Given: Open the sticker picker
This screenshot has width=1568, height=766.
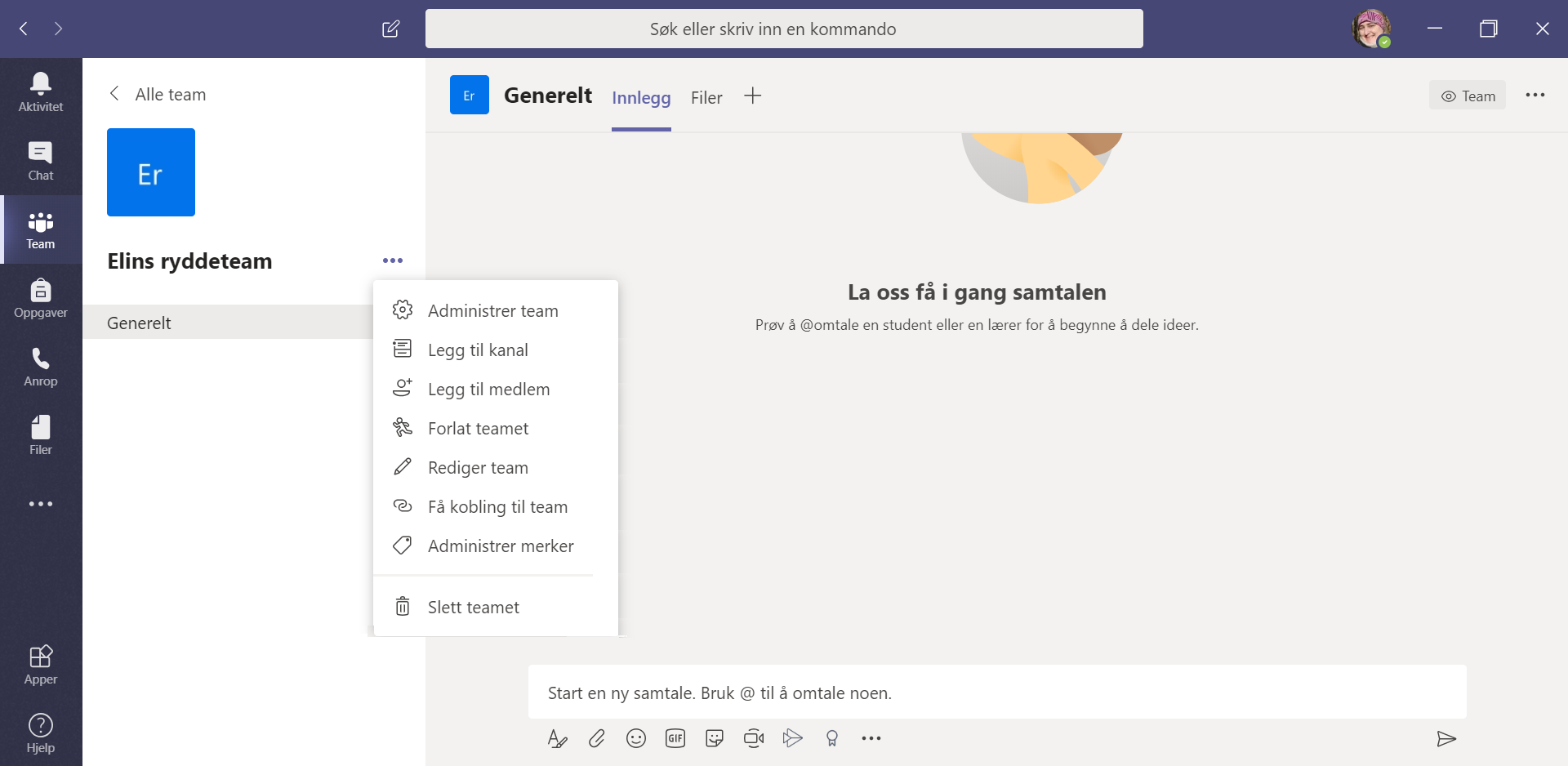Looking at the screenshot, I should [x=715, y=739].
